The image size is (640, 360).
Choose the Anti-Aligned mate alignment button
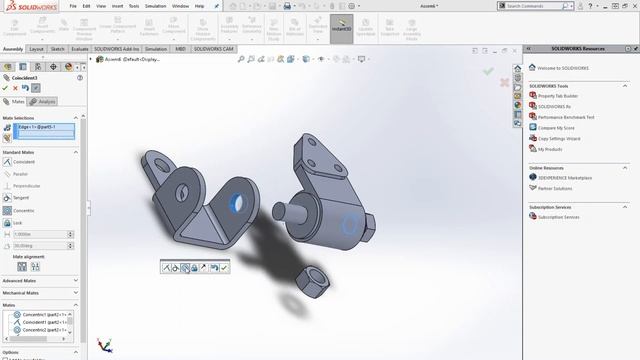tap(36, 267)
